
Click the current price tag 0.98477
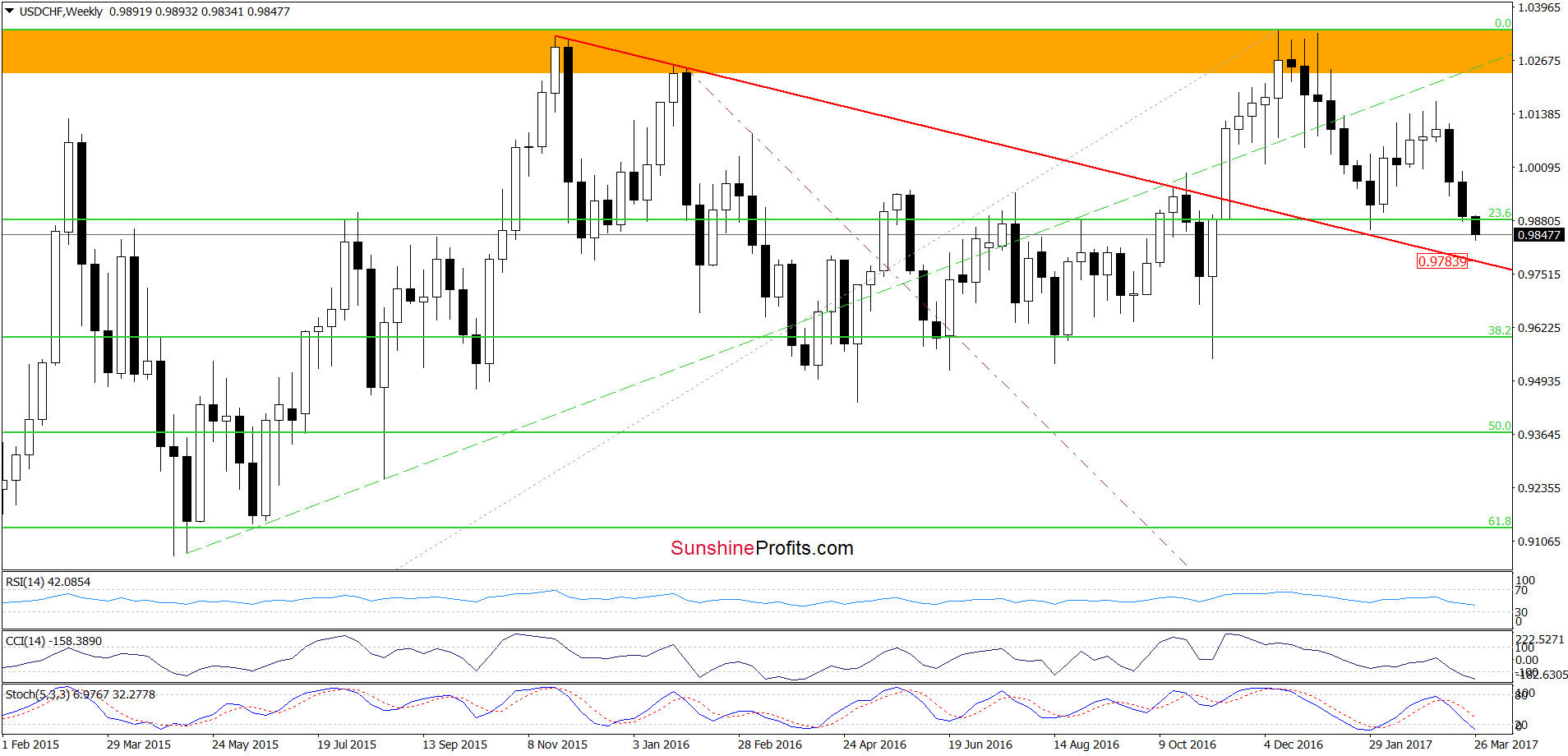[x=1538, y=235]
